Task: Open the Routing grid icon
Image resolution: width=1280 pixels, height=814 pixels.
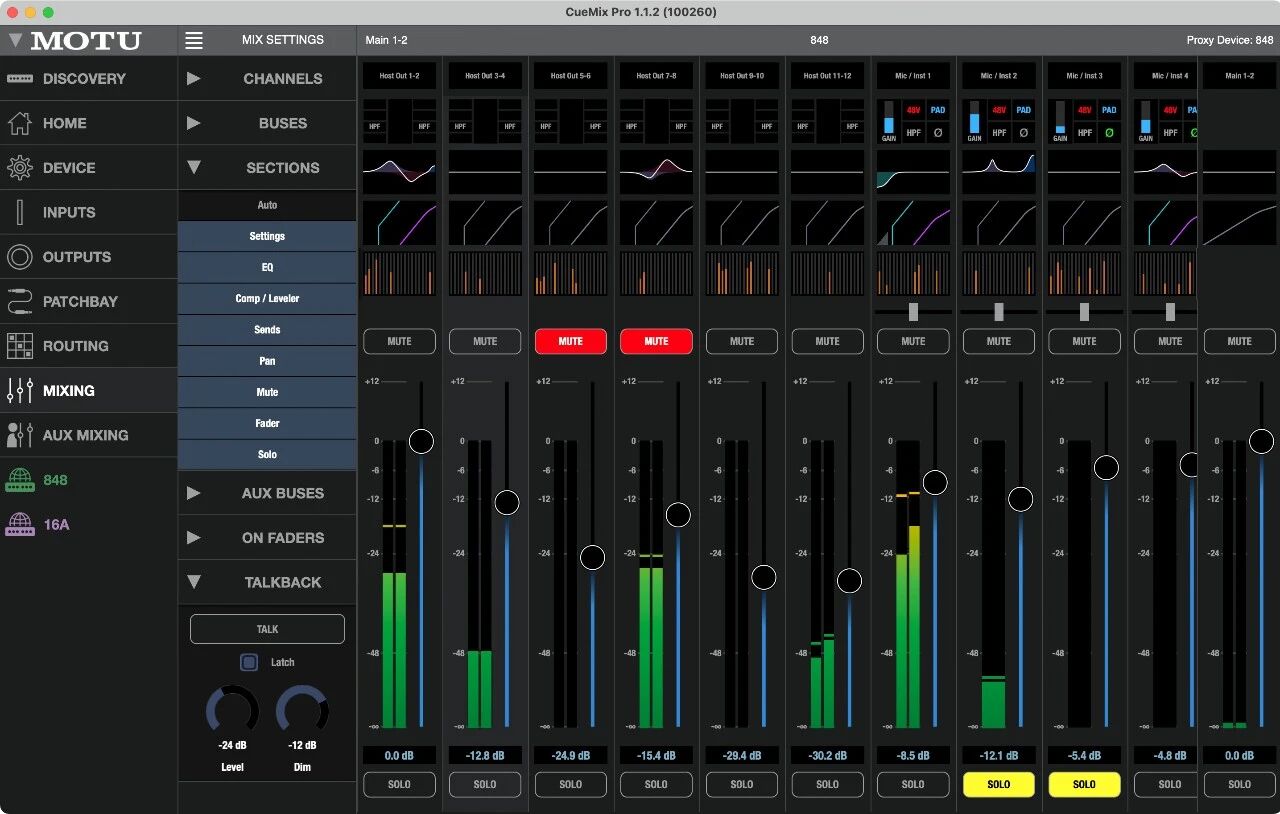Action: click(x=20, y=346)
